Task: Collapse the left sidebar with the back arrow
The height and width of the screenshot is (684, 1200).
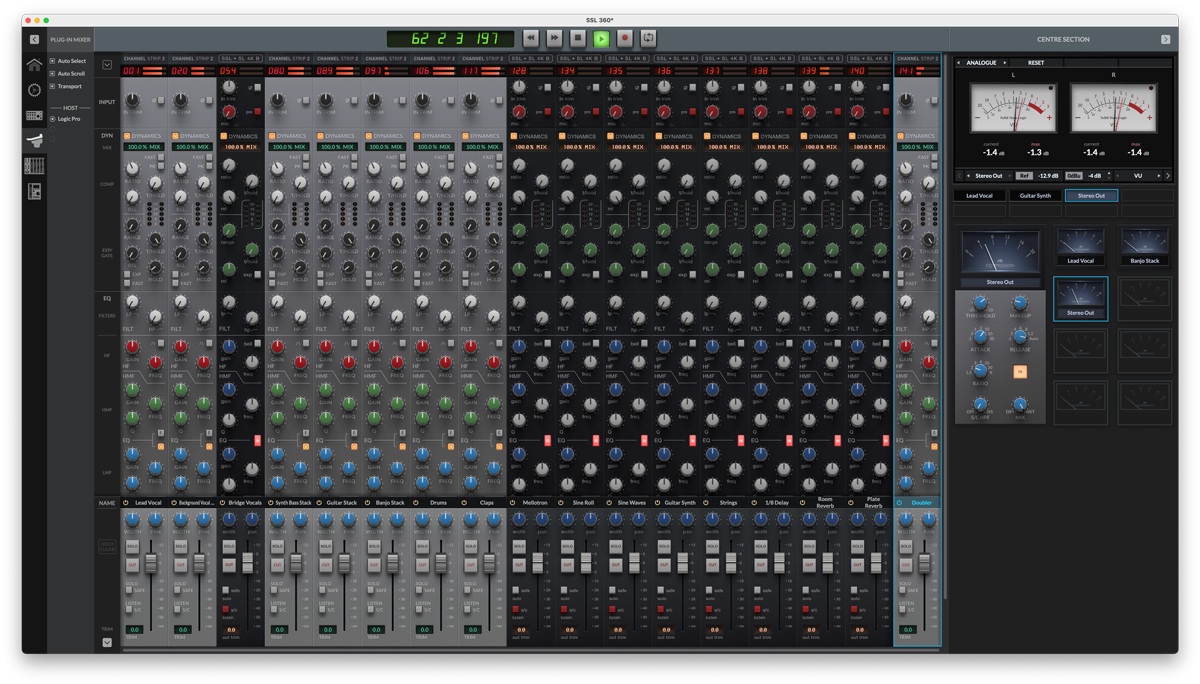Action: point(34,39)
